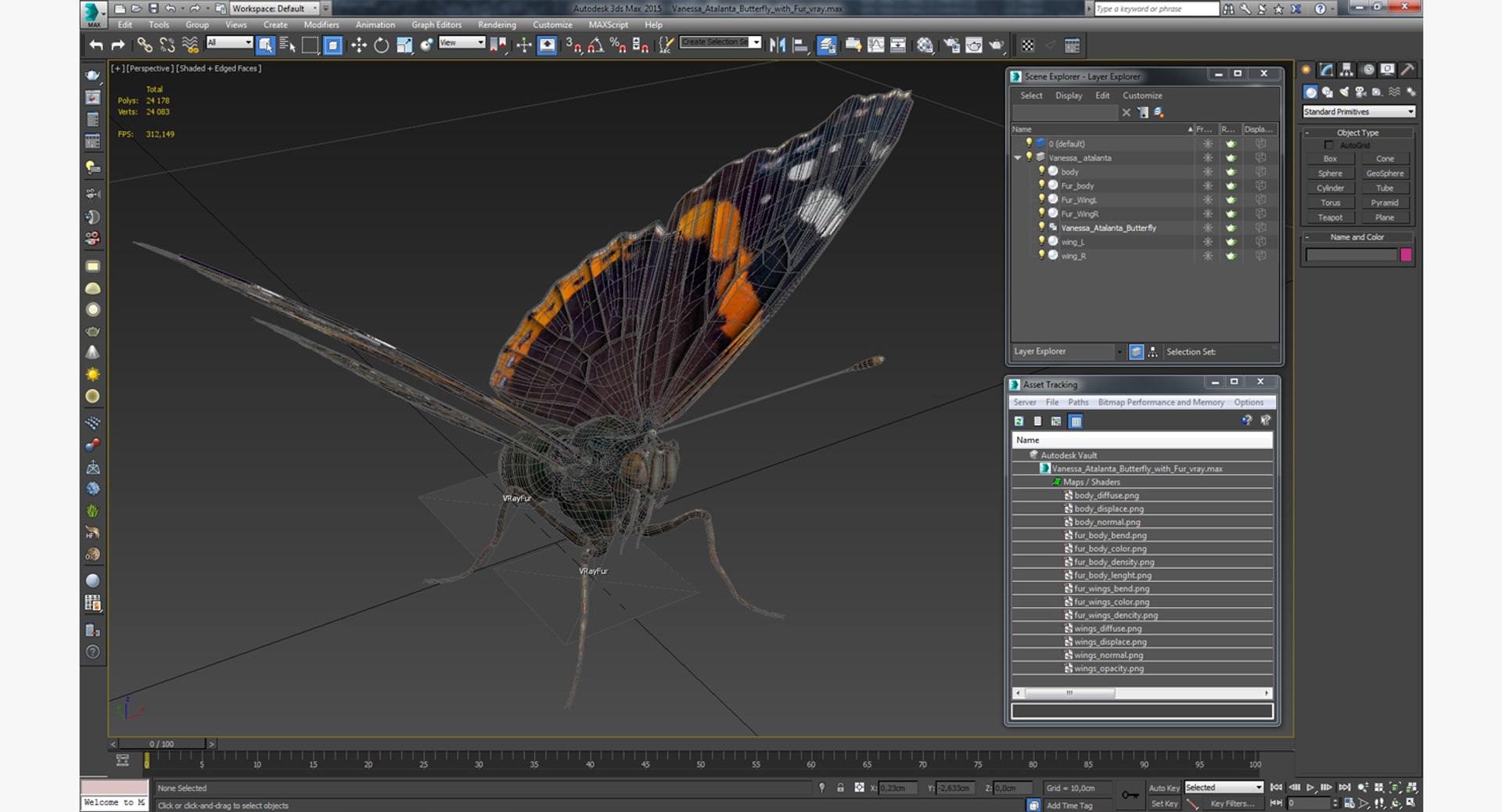
Task: Select Table View icon in Asset Tracking
Action: pos(1076,421)
